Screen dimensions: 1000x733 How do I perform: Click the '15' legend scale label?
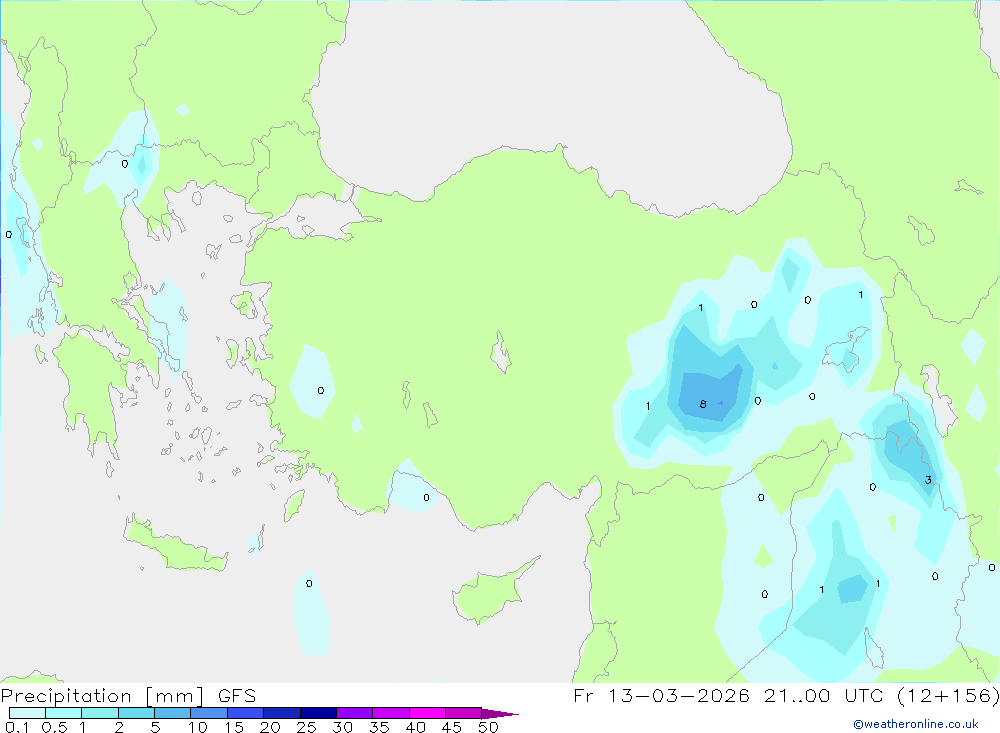(234, 727)
